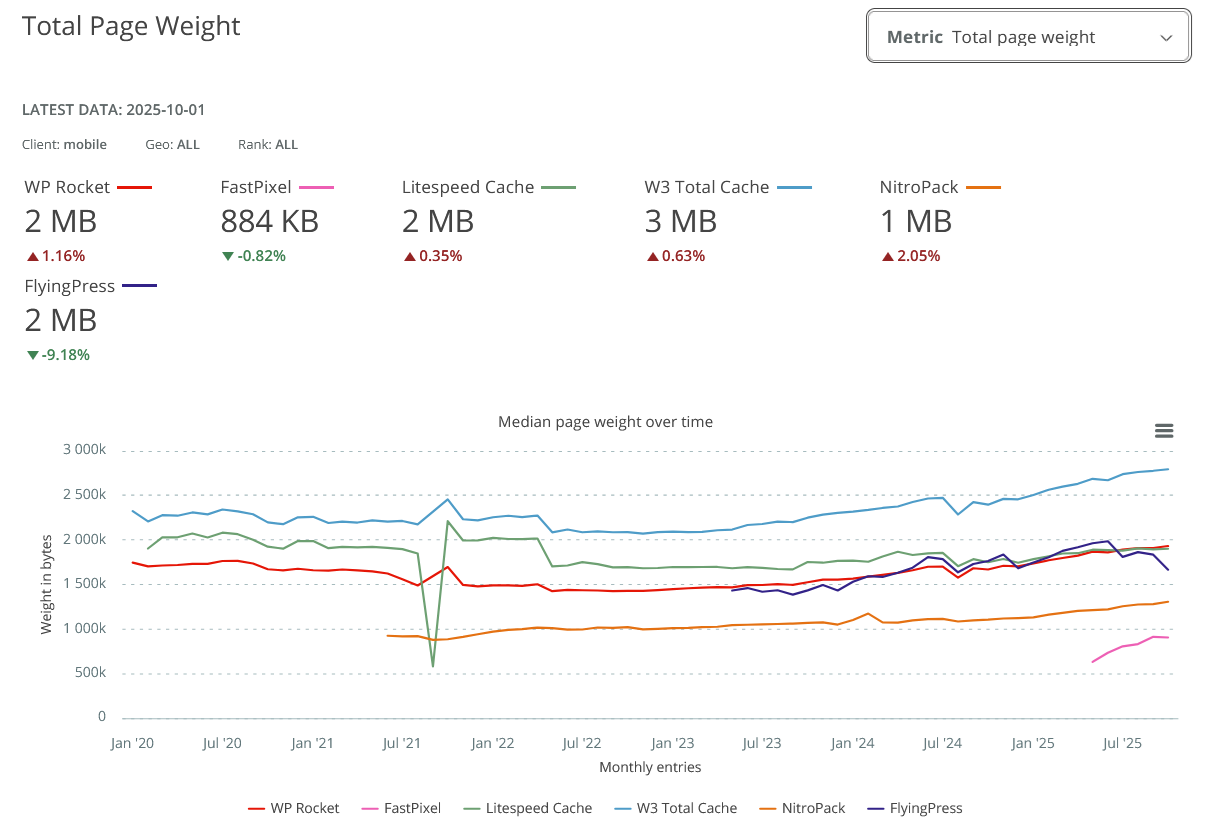
Task: Click the Jul '25 timeline axis label
Action: (1122, 743)
